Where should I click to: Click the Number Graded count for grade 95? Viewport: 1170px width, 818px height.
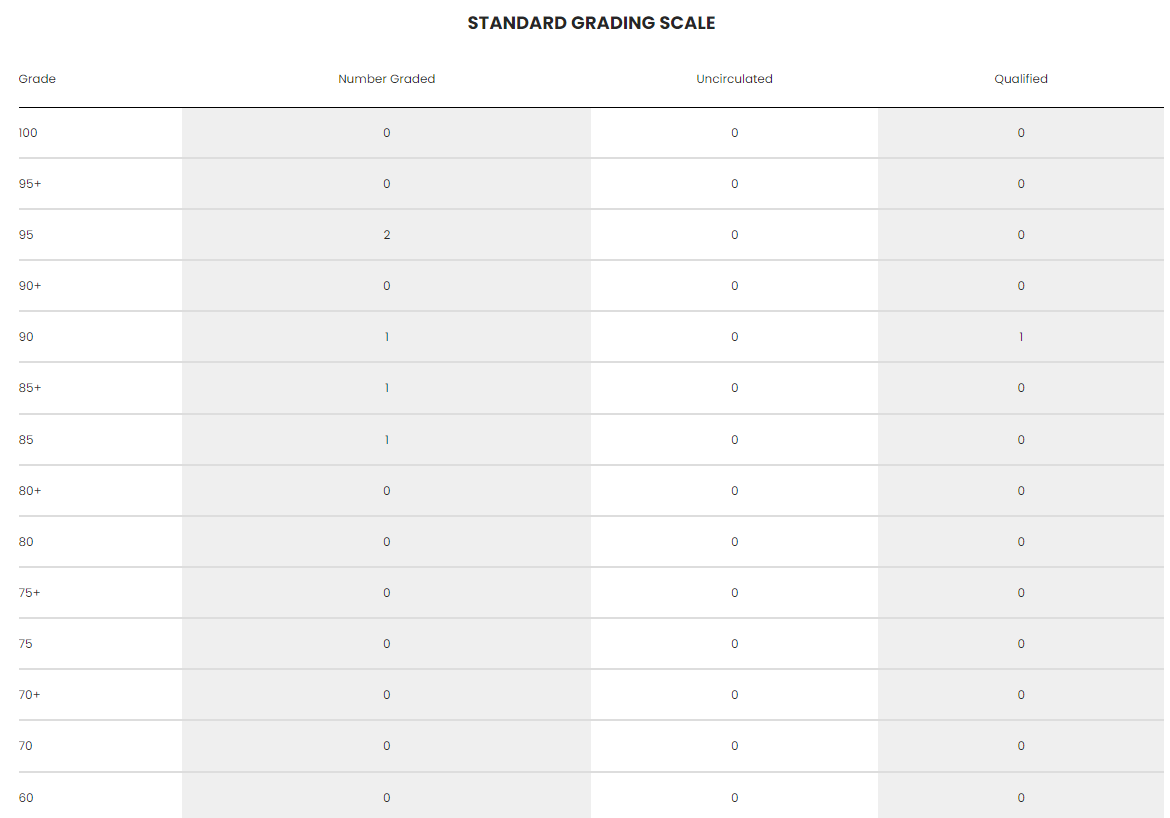pos(387,235)
